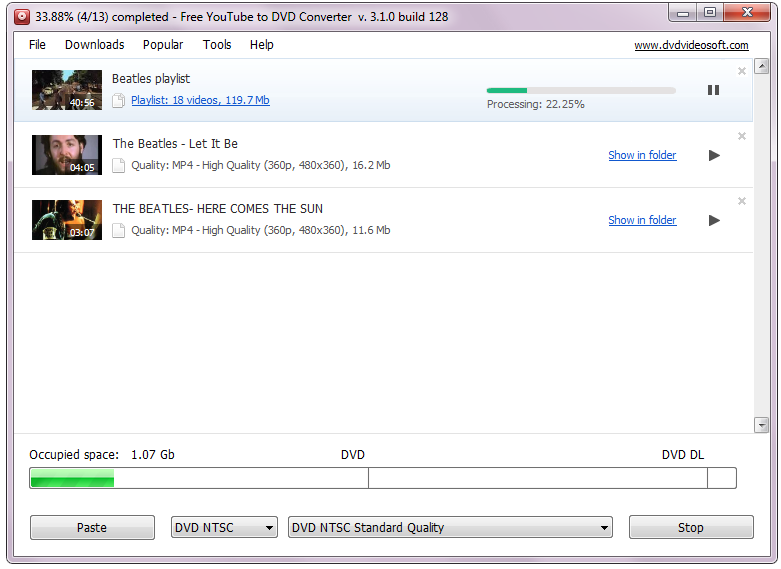Click Occupied space: 1.07 Gb label
This screenshot has height=569, width=781.
click(102, 455)
